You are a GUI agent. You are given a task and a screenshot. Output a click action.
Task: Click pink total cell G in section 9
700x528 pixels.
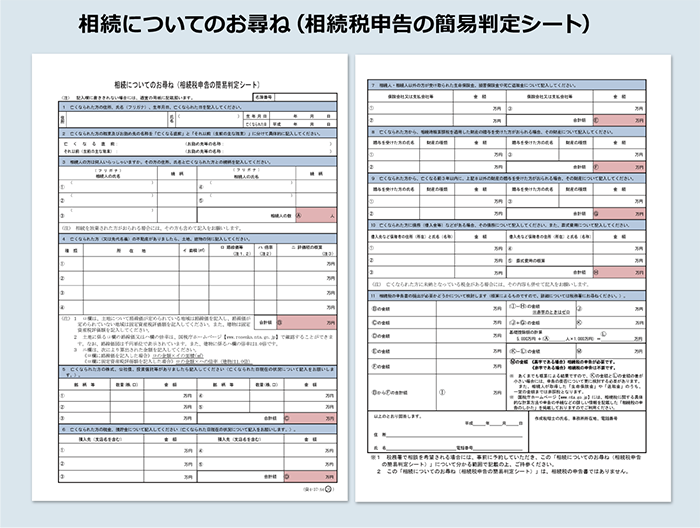(x=619, y=214)
